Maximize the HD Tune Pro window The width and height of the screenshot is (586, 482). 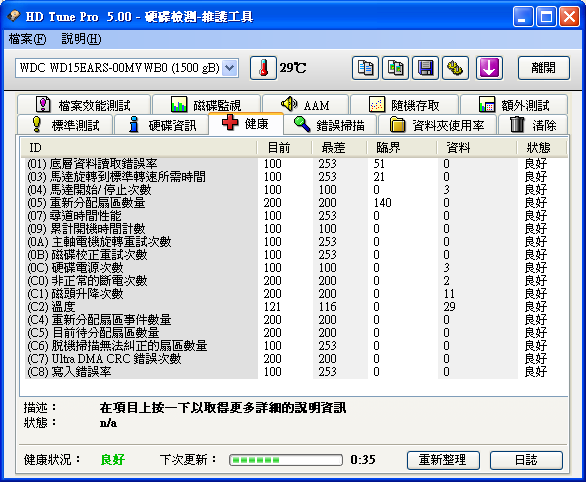coord(546,16)
